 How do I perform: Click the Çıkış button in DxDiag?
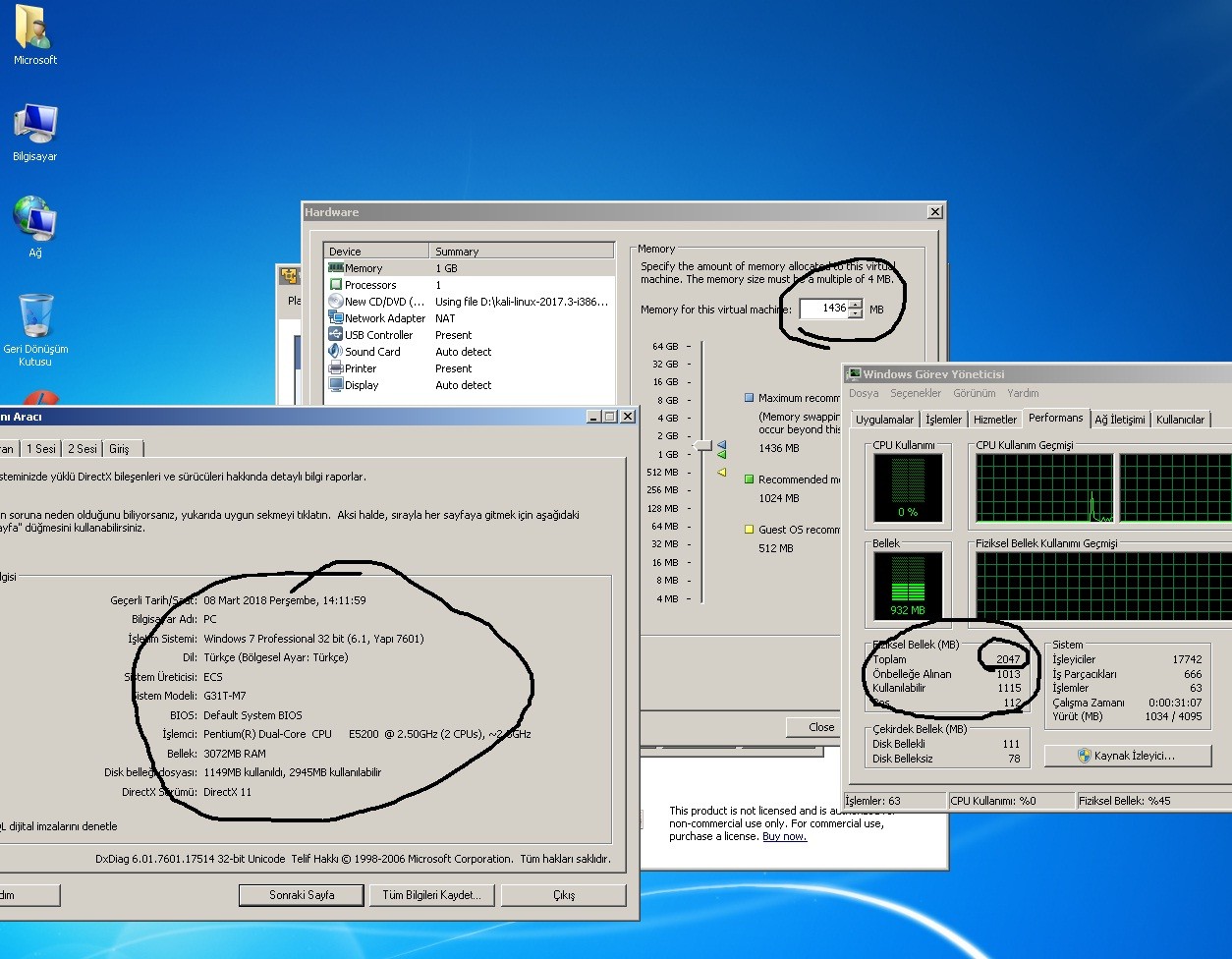pos(563,895)
